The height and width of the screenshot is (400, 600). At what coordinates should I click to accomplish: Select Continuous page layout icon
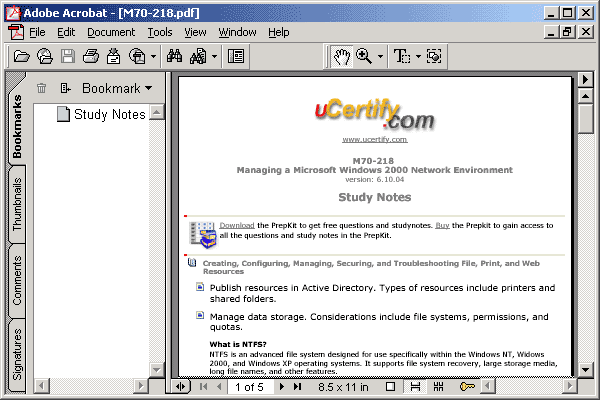[415, 387]
